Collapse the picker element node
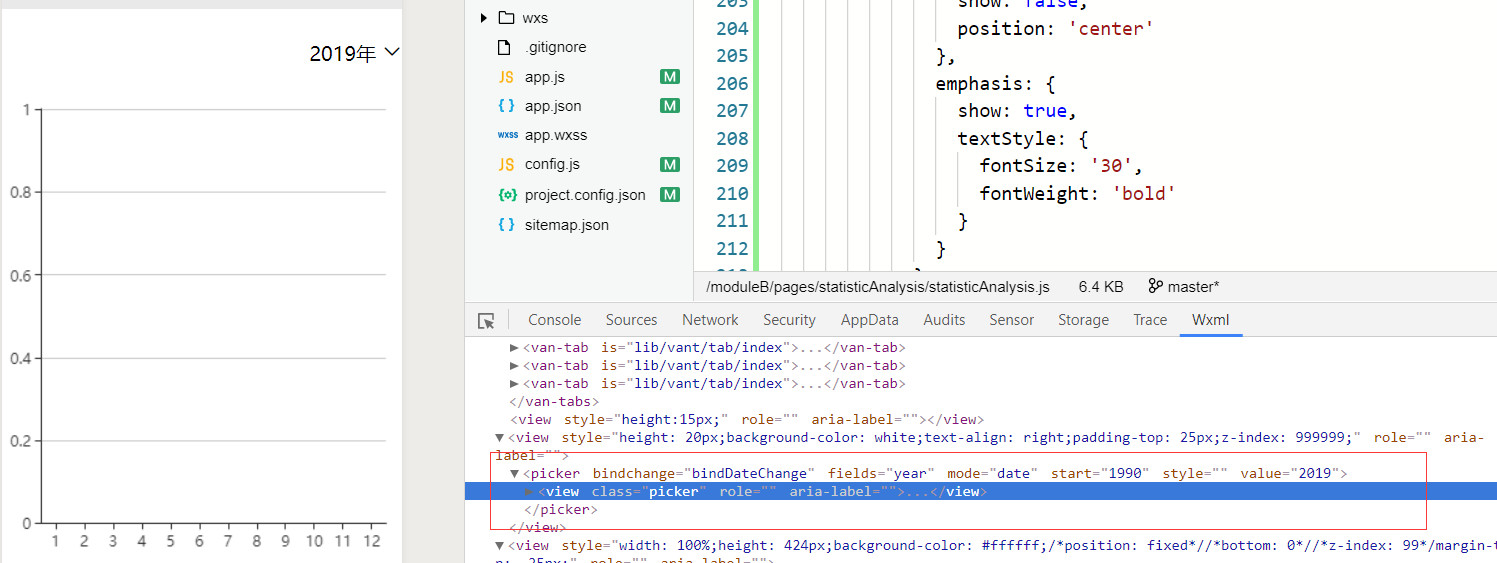This screenshot has width=1497, height=563. point(515,473)
